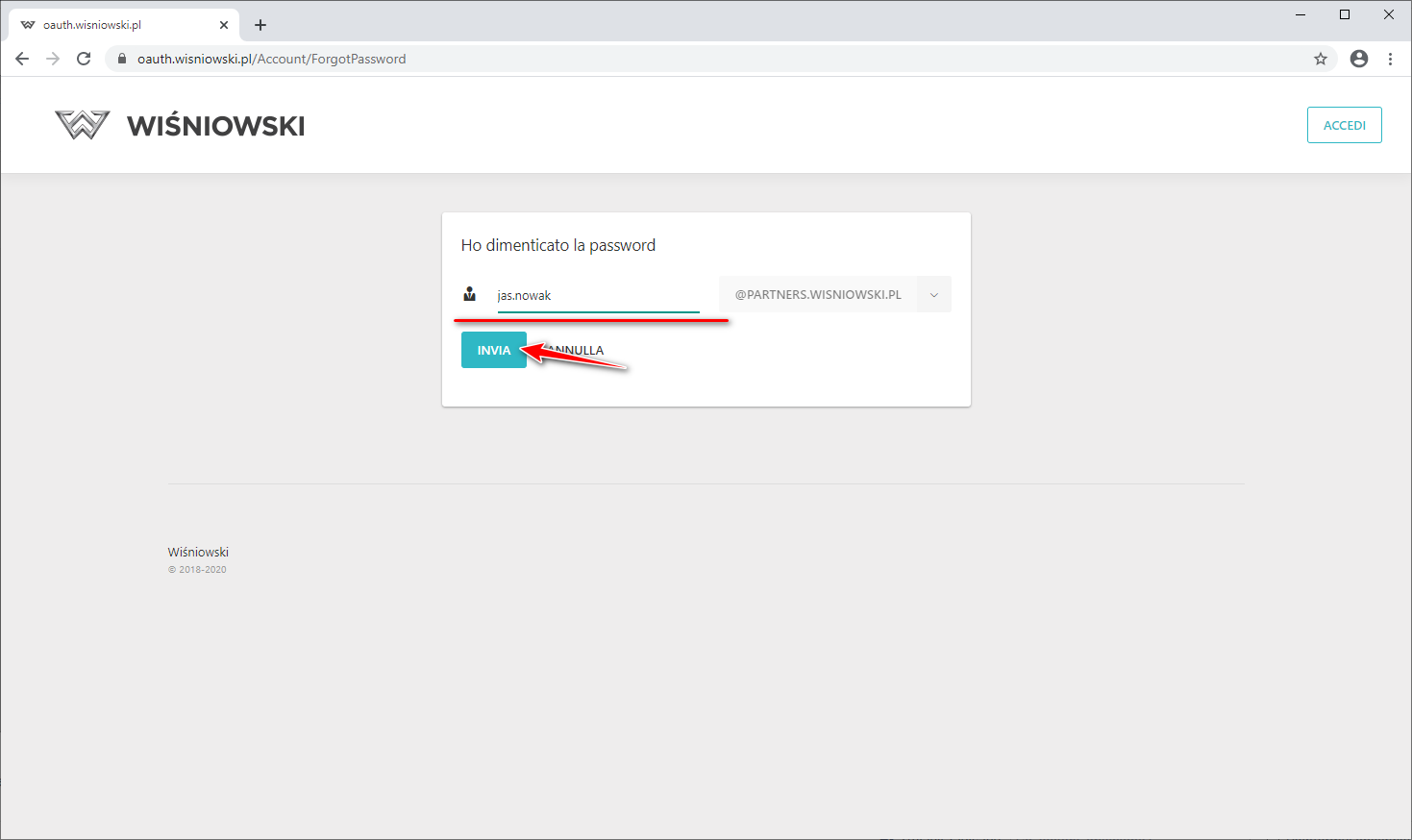
Task: Expand the domain list using the chevron
Action: [x=933, y=295]
